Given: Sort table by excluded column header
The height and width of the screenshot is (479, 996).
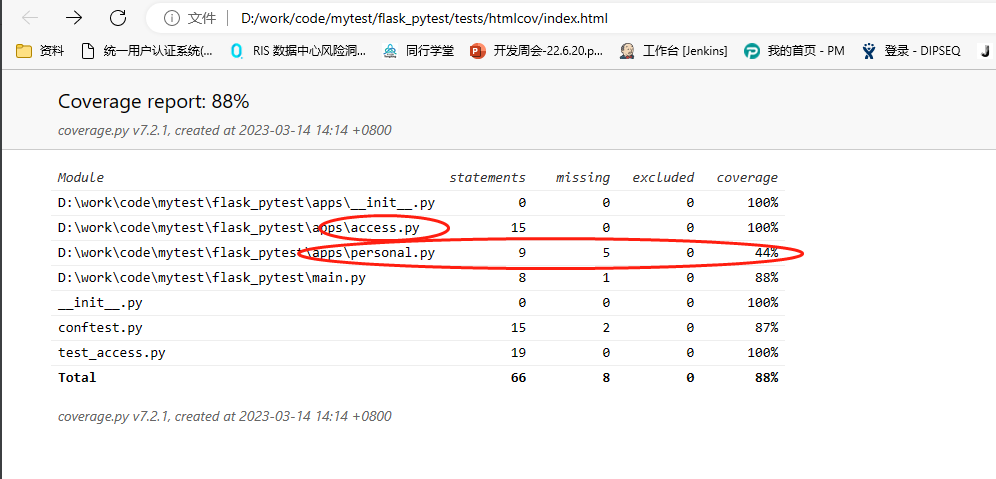Looking at the screenshot, I should [x=663, y=177].
